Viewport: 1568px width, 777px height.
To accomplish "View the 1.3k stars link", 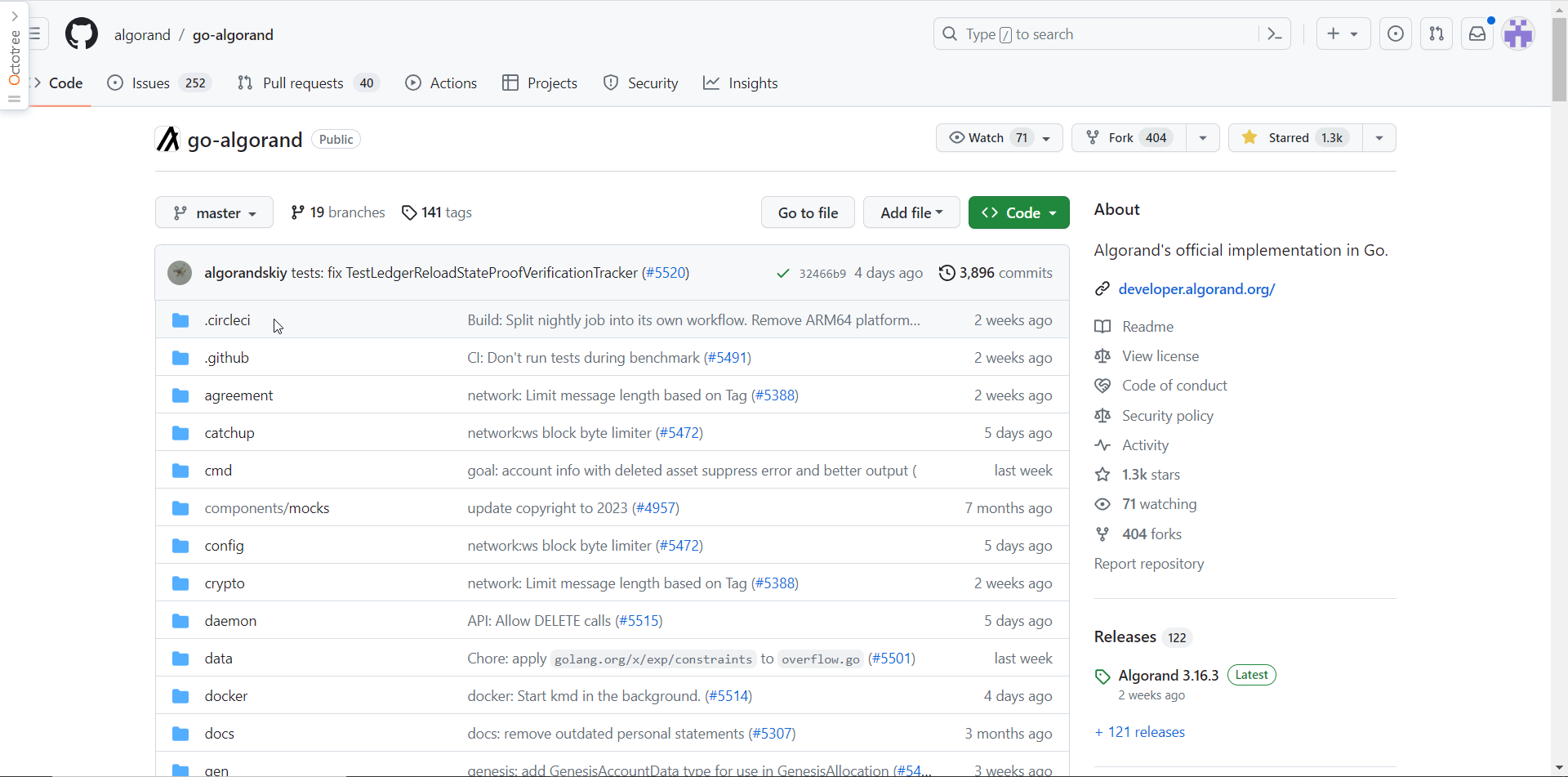I will [1137, 474].
